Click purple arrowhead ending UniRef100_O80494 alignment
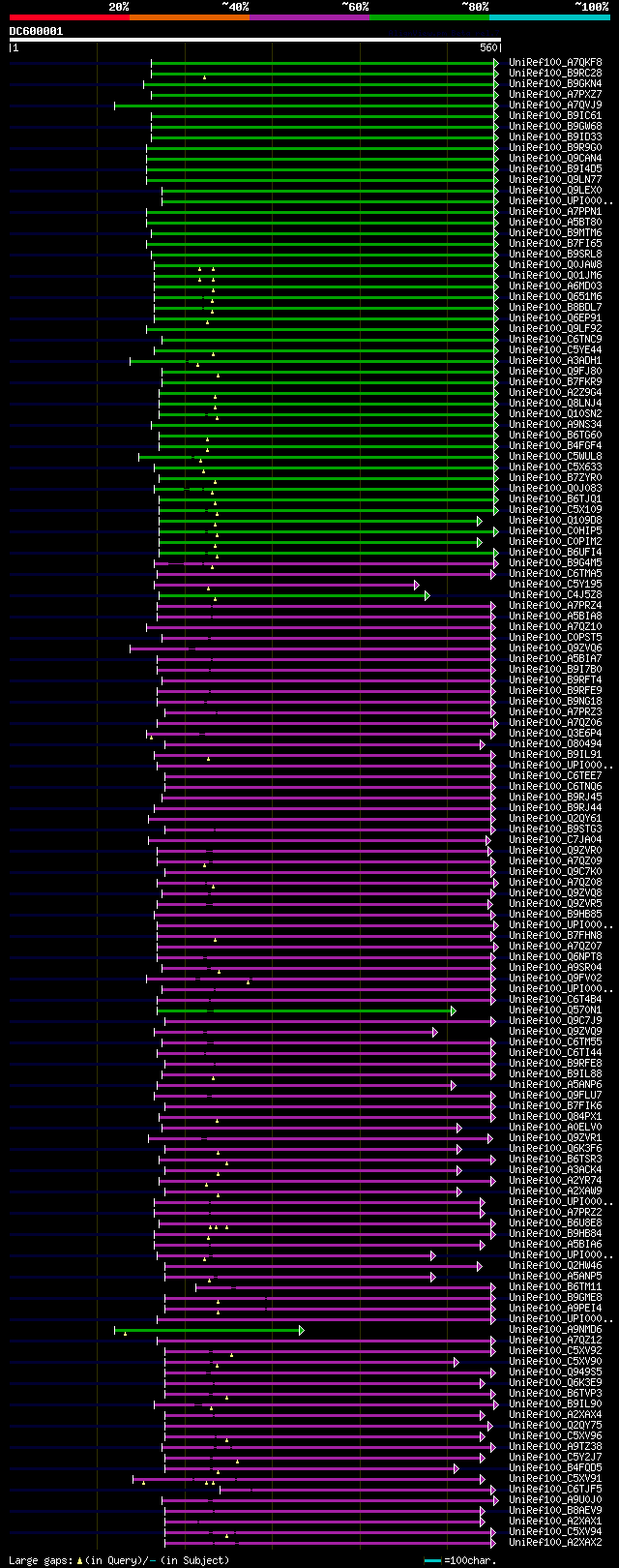619x1568 pixels. coord(483,743)
